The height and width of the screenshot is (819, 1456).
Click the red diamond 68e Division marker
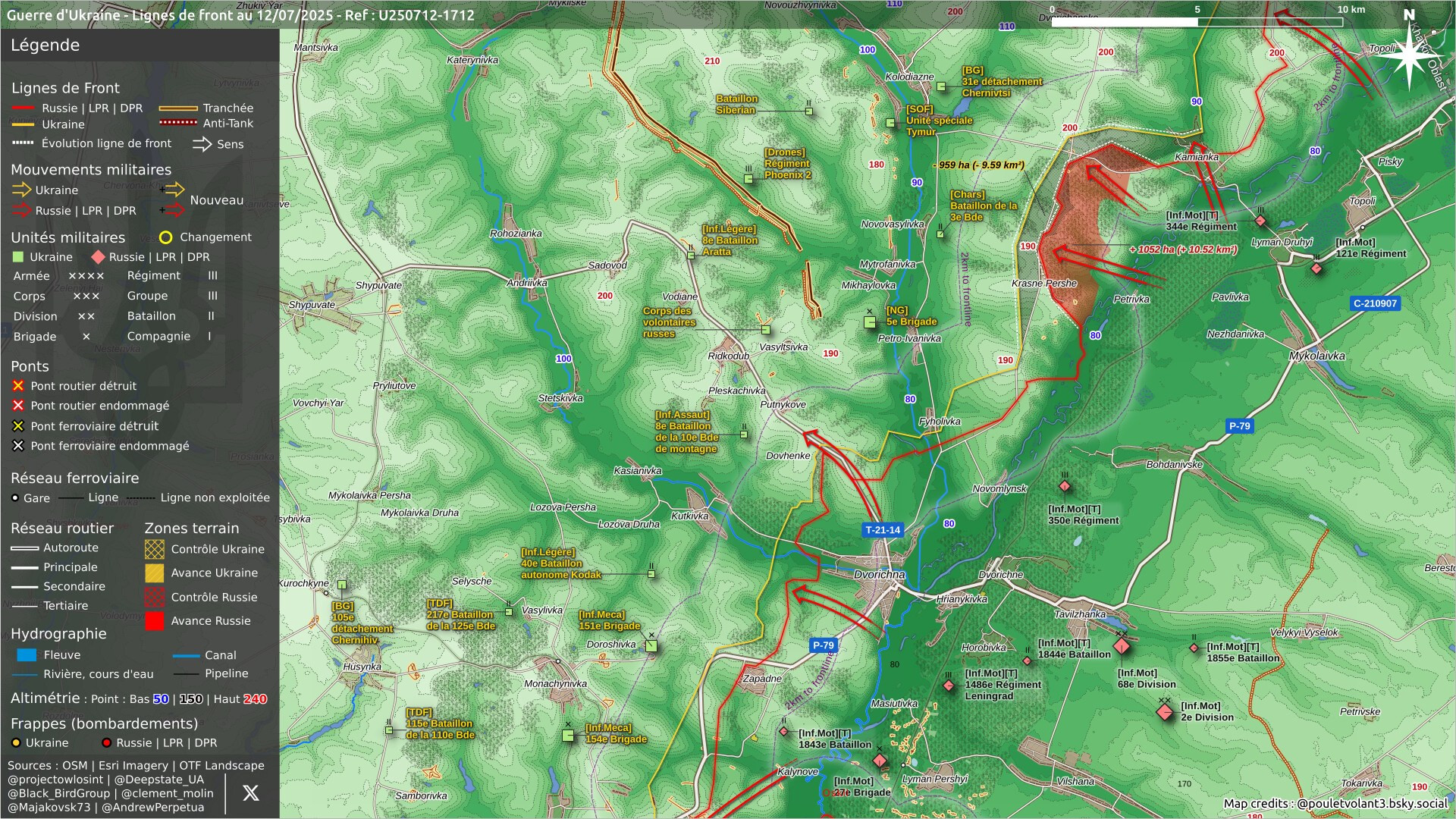point(1122,645)
